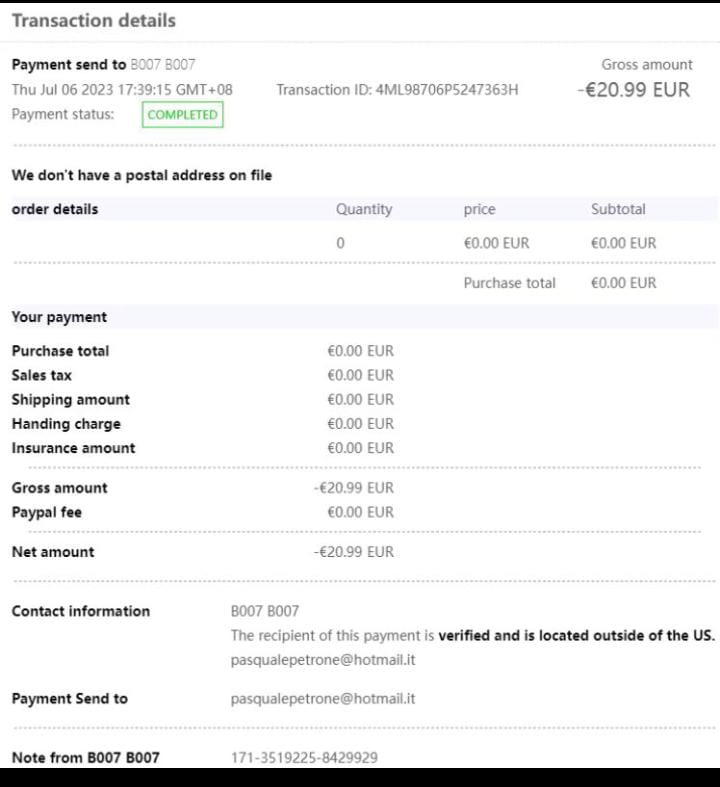Click the Net amount value -€20.99 EUR
This screenshot has height=787, width=720.
(x=354, y=552)
